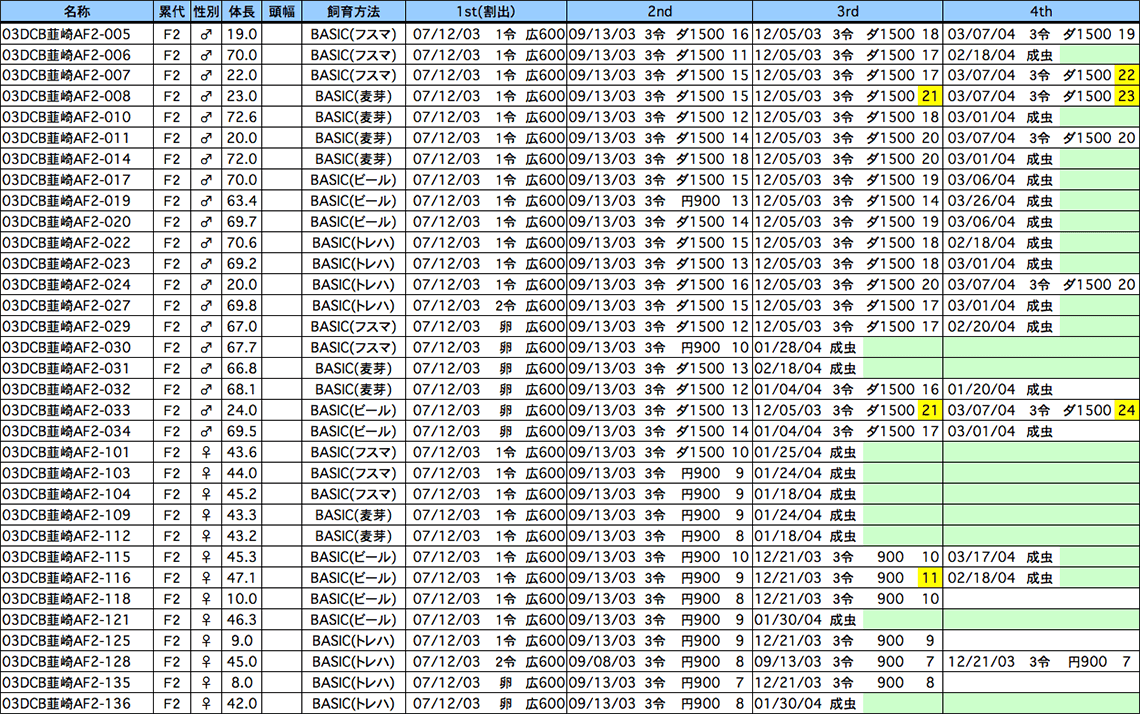Viewport: 1140px width, 714px height.
Task: Select body length value 47.1
Action: 242,578
